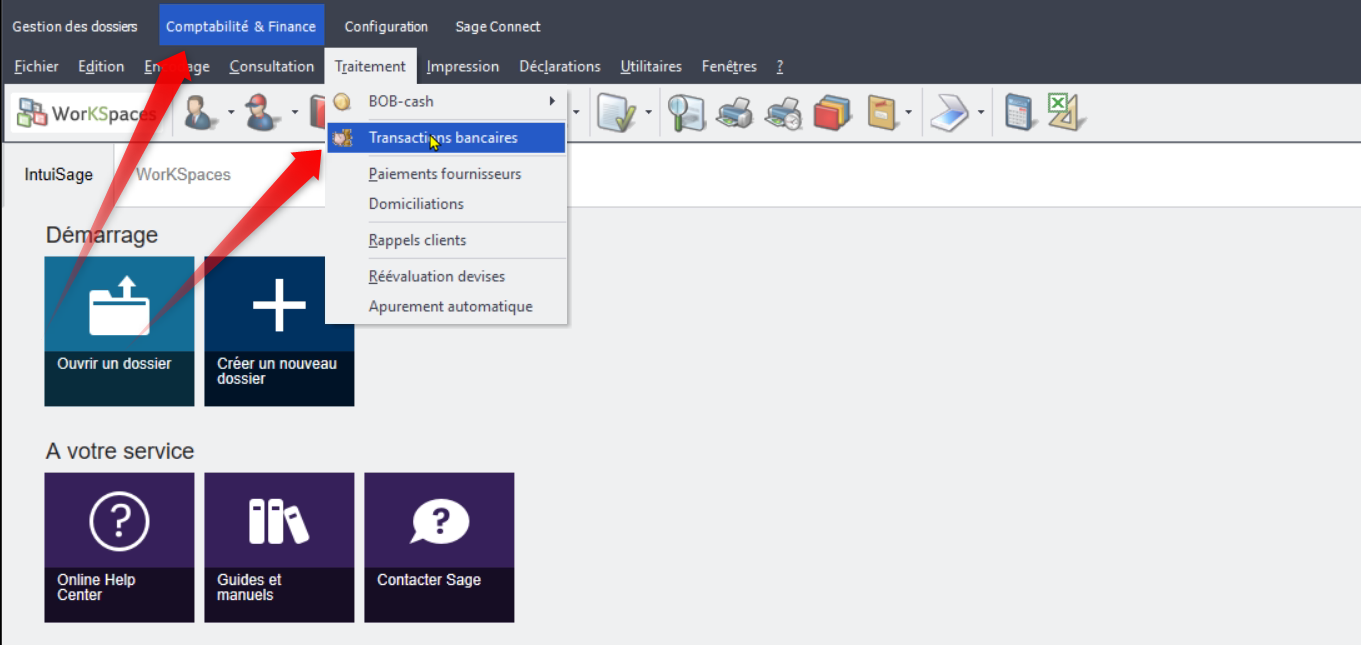The height and width of the screenshot is (645, 1361).
Task: Click the orange notebook icon
Action: coord(882,113)
